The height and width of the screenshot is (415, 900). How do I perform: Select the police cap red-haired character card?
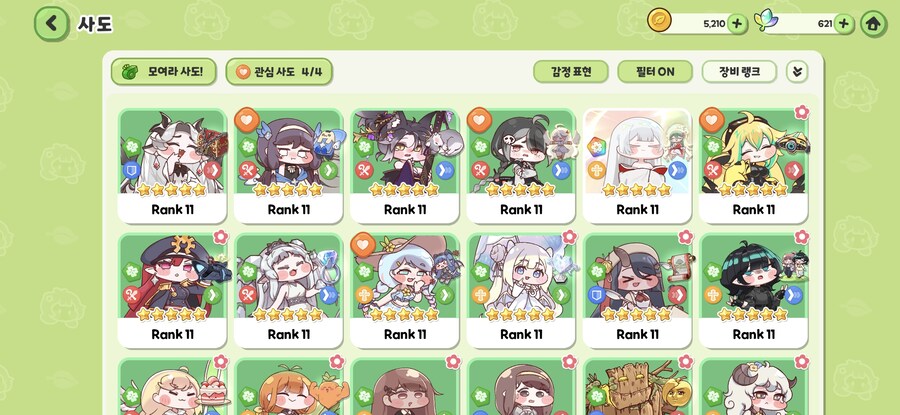172,290
